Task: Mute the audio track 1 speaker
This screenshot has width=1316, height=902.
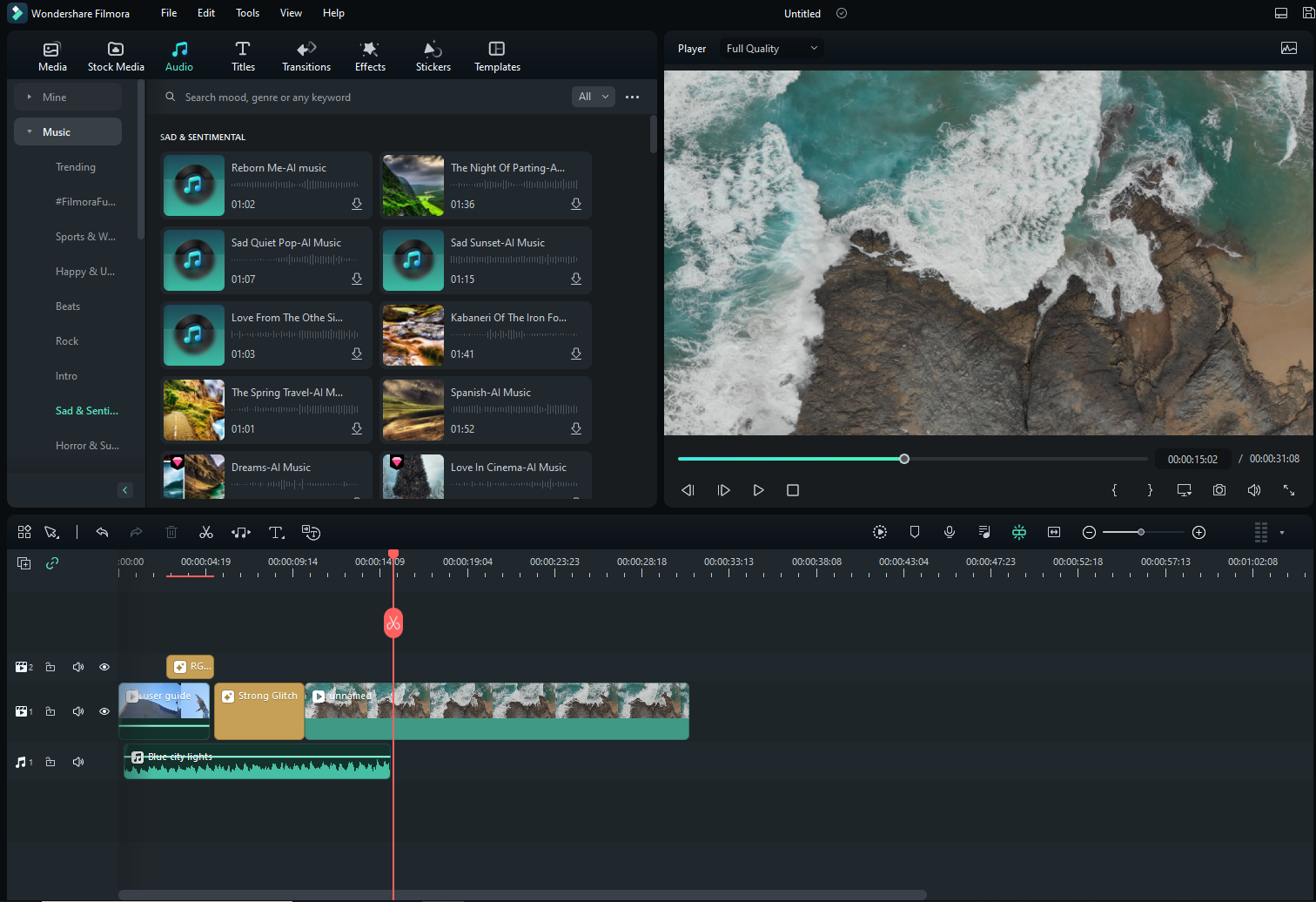Action: [78, 762]
